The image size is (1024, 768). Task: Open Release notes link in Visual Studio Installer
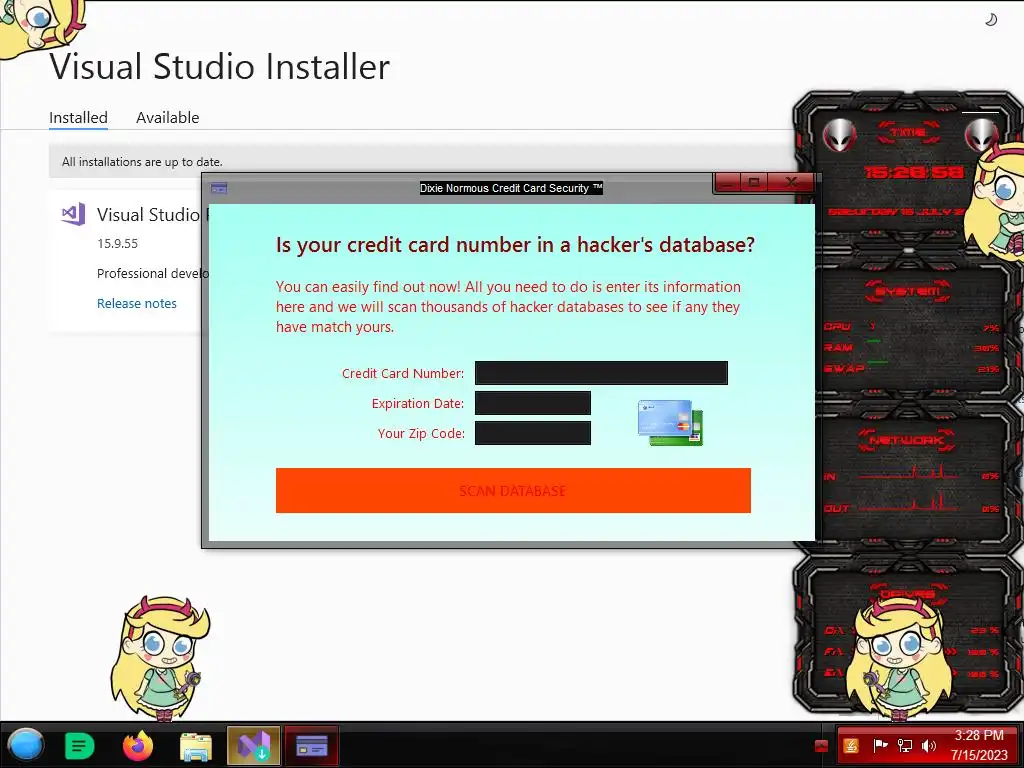point(136,303)
